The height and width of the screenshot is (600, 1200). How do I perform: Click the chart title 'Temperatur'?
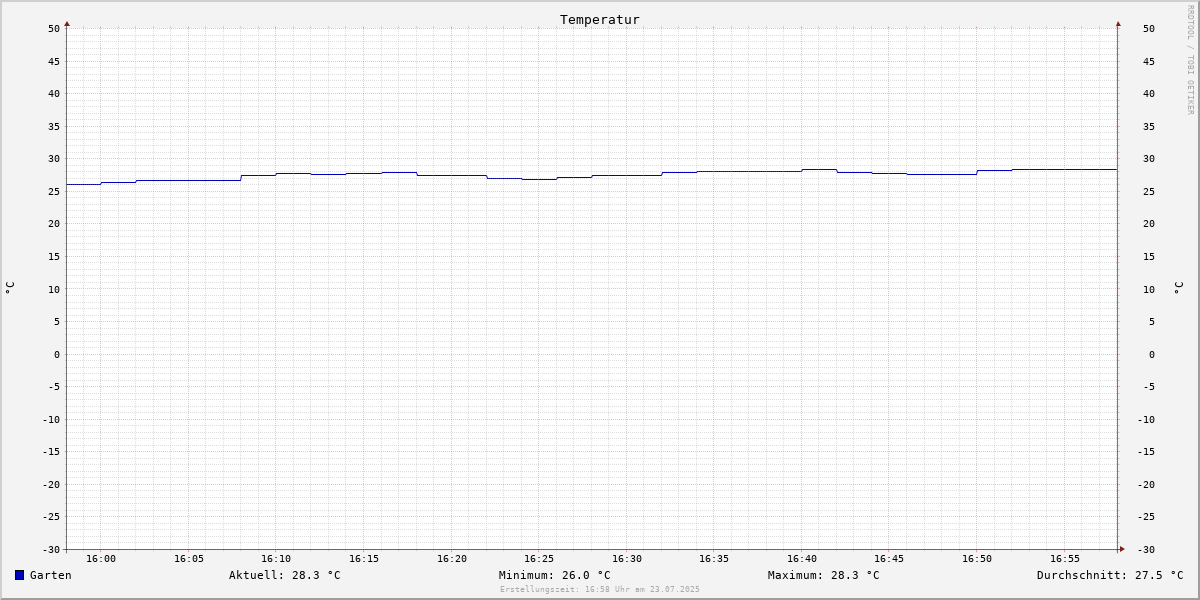600,19
